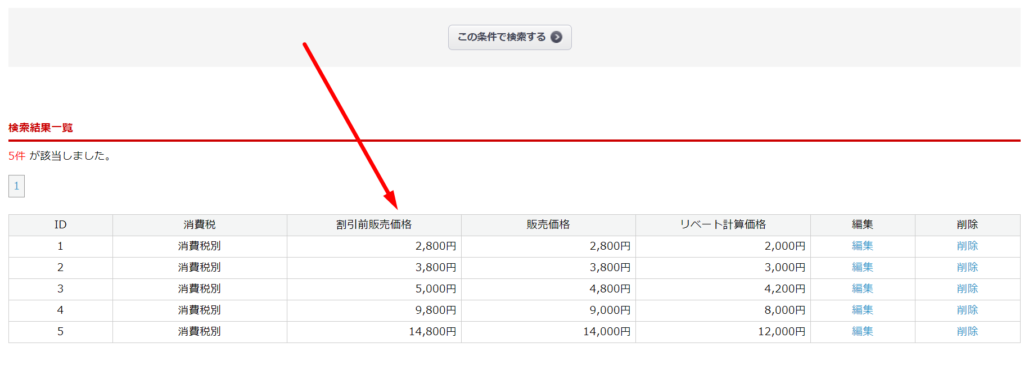Click the 編集 column header
Viewport: 1024px width, 365px height.
tap(863, 225)
